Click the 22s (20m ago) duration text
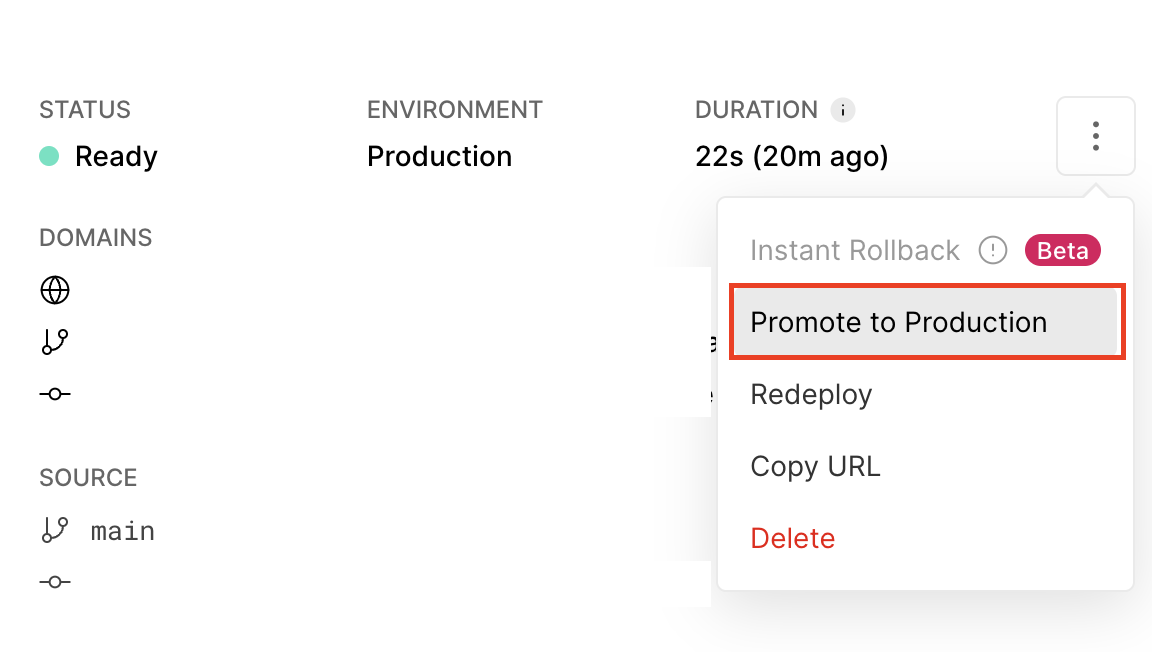The width and height of the screenshot is (1152, 652). coord(792,157)
